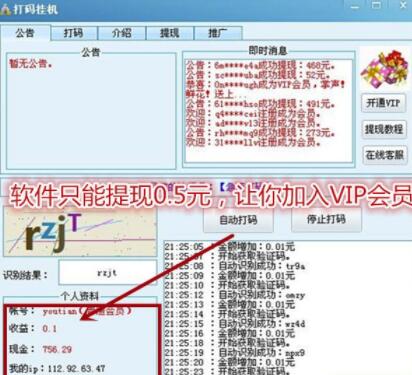
Task: Switch to the 提现 tab
Action: click(170, 33)
